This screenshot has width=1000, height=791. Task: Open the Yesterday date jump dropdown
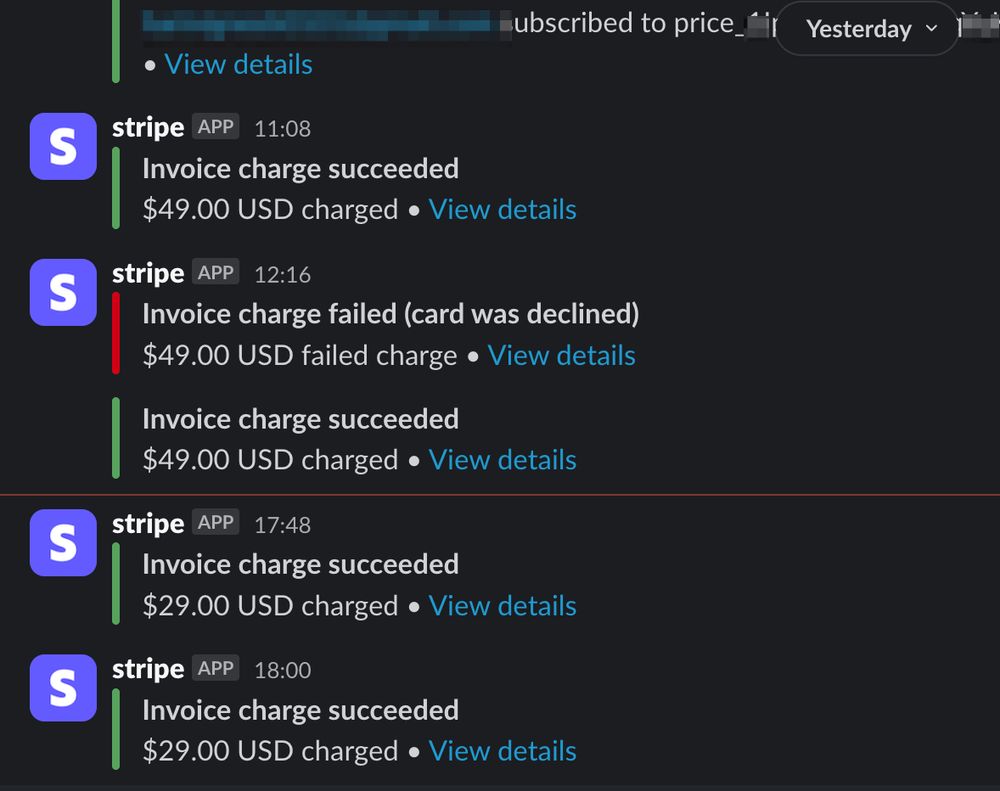(x=867, y=29)
